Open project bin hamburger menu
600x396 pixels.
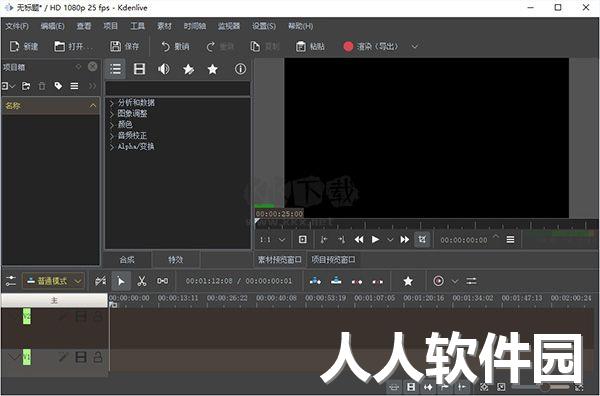tap(74, 86)
